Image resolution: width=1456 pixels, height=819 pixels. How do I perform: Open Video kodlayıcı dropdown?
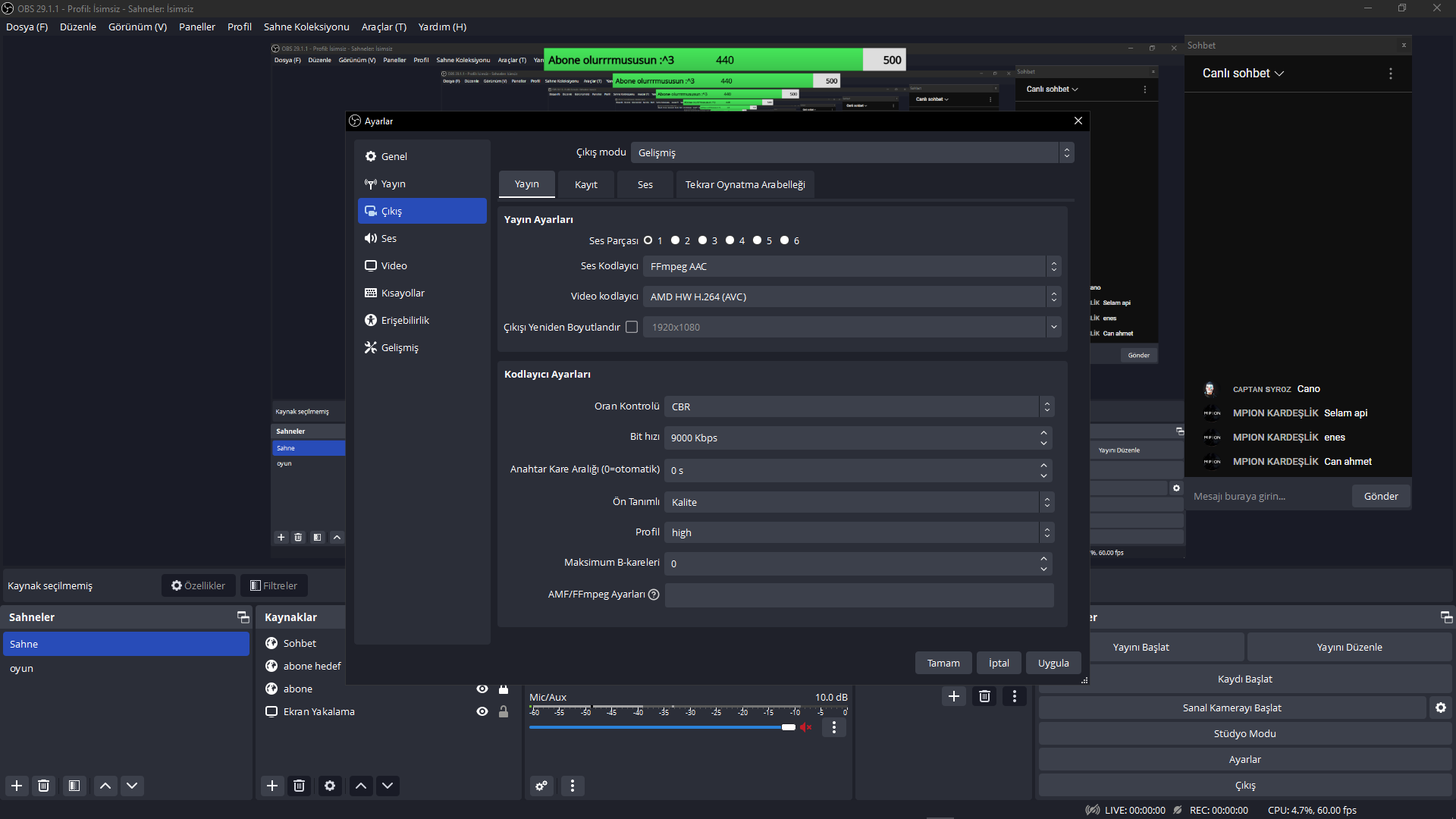click(851, 297)
